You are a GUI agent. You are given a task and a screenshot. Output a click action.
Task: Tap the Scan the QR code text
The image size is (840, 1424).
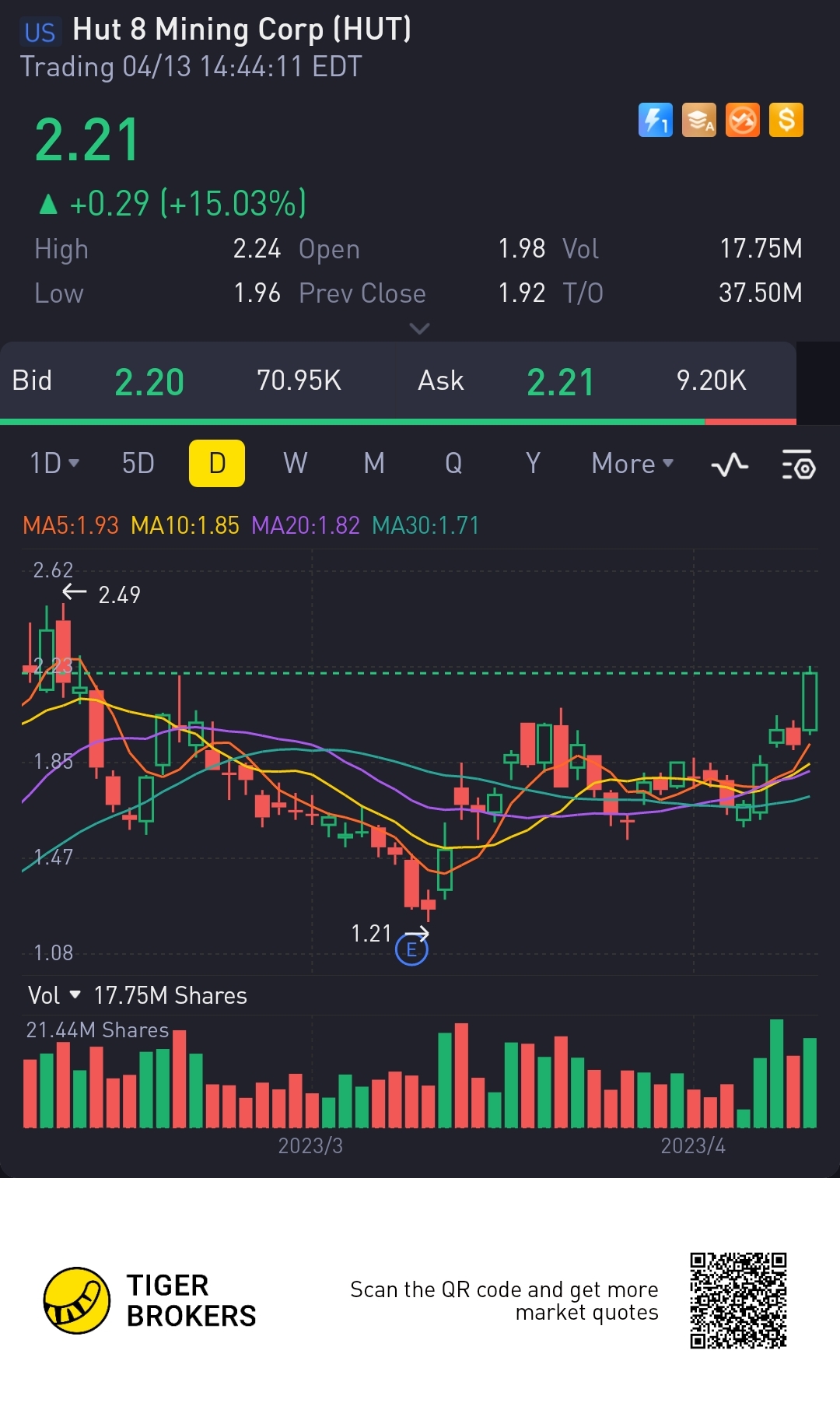click(x=504, y=1300)
